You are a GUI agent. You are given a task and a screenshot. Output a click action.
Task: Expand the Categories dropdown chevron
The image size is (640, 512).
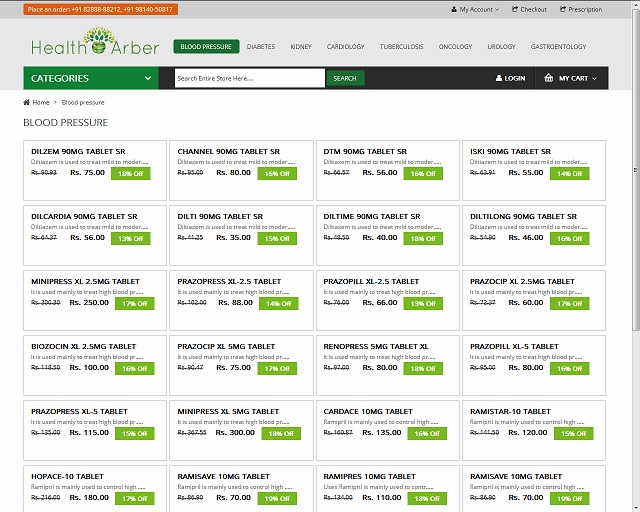point(148,78)
